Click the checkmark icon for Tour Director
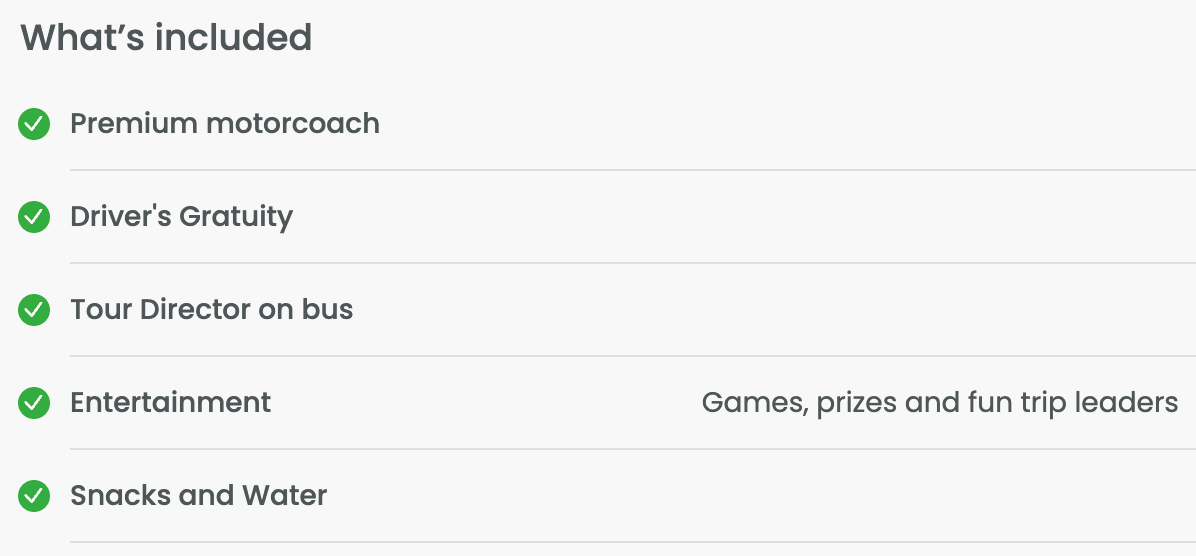Image resolution: width=1196 pixels, height=556 pixels. pyautogui.click(x=34, y=310)
